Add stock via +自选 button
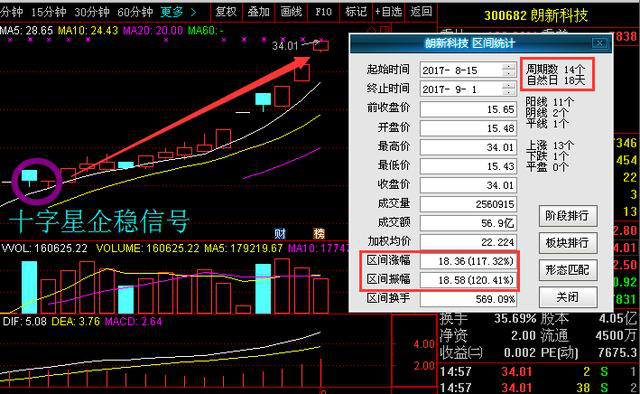Screen dimensions: 640x394 click(389, 12)
